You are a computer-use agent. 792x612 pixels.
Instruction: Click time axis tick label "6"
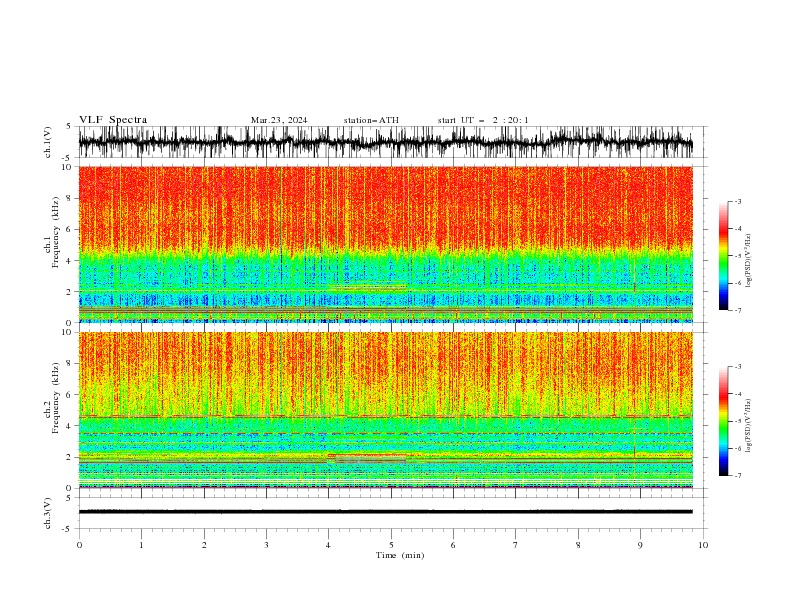coord(453,545)
